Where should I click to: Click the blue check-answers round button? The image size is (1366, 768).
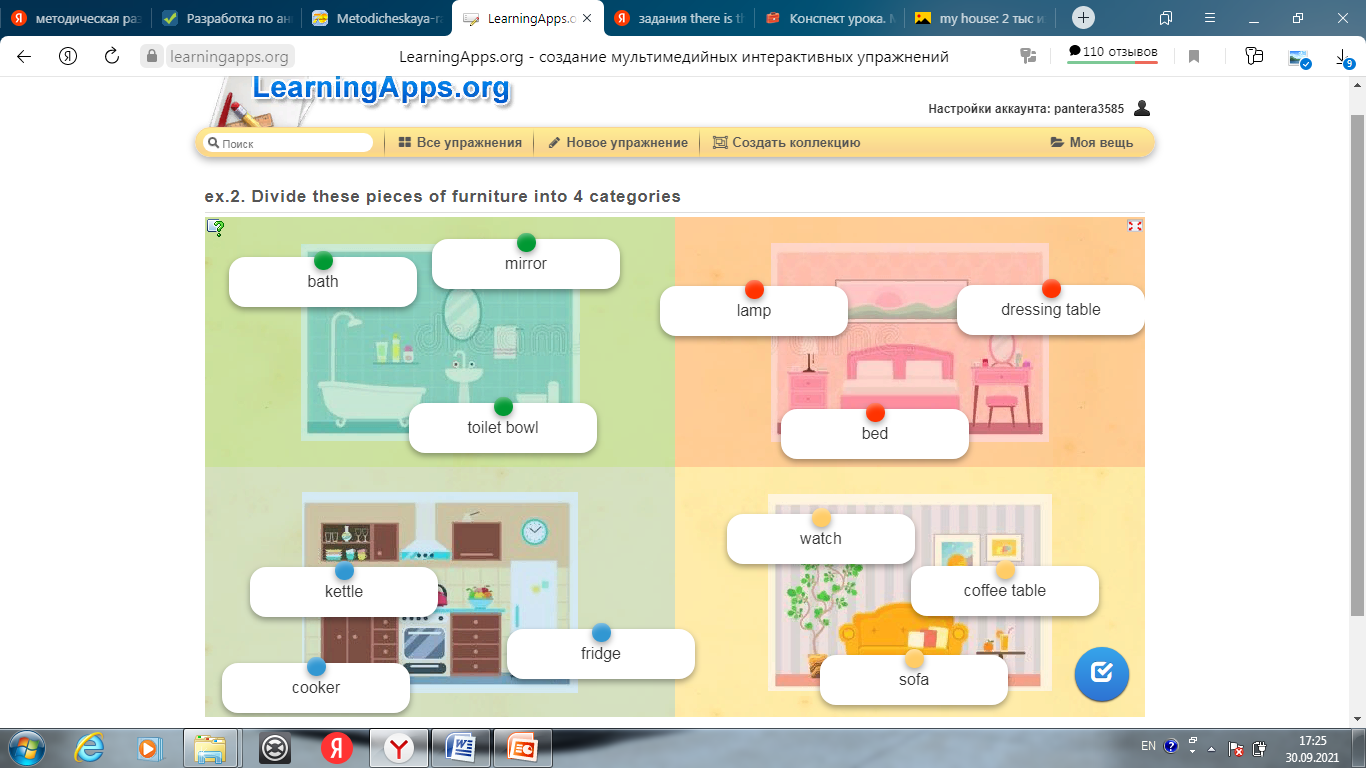[x=1102, y=674]
